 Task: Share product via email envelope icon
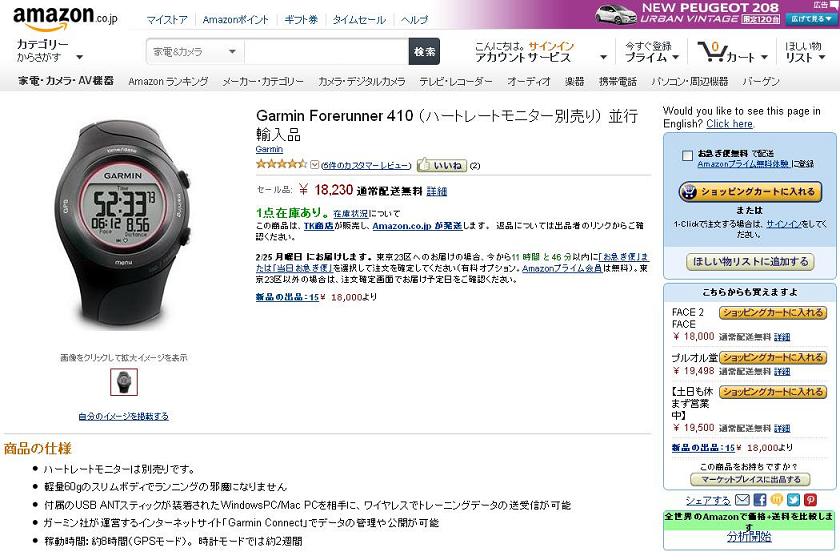(742, 500)
